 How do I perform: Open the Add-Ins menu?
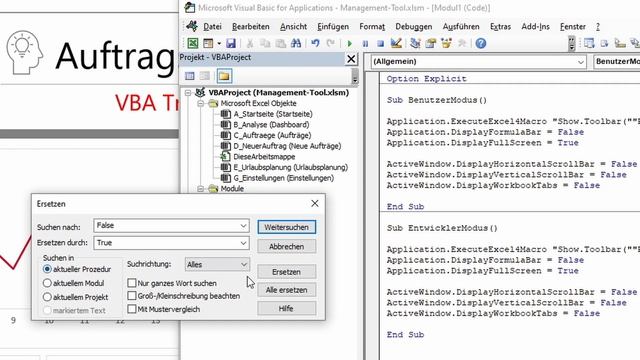535,27
